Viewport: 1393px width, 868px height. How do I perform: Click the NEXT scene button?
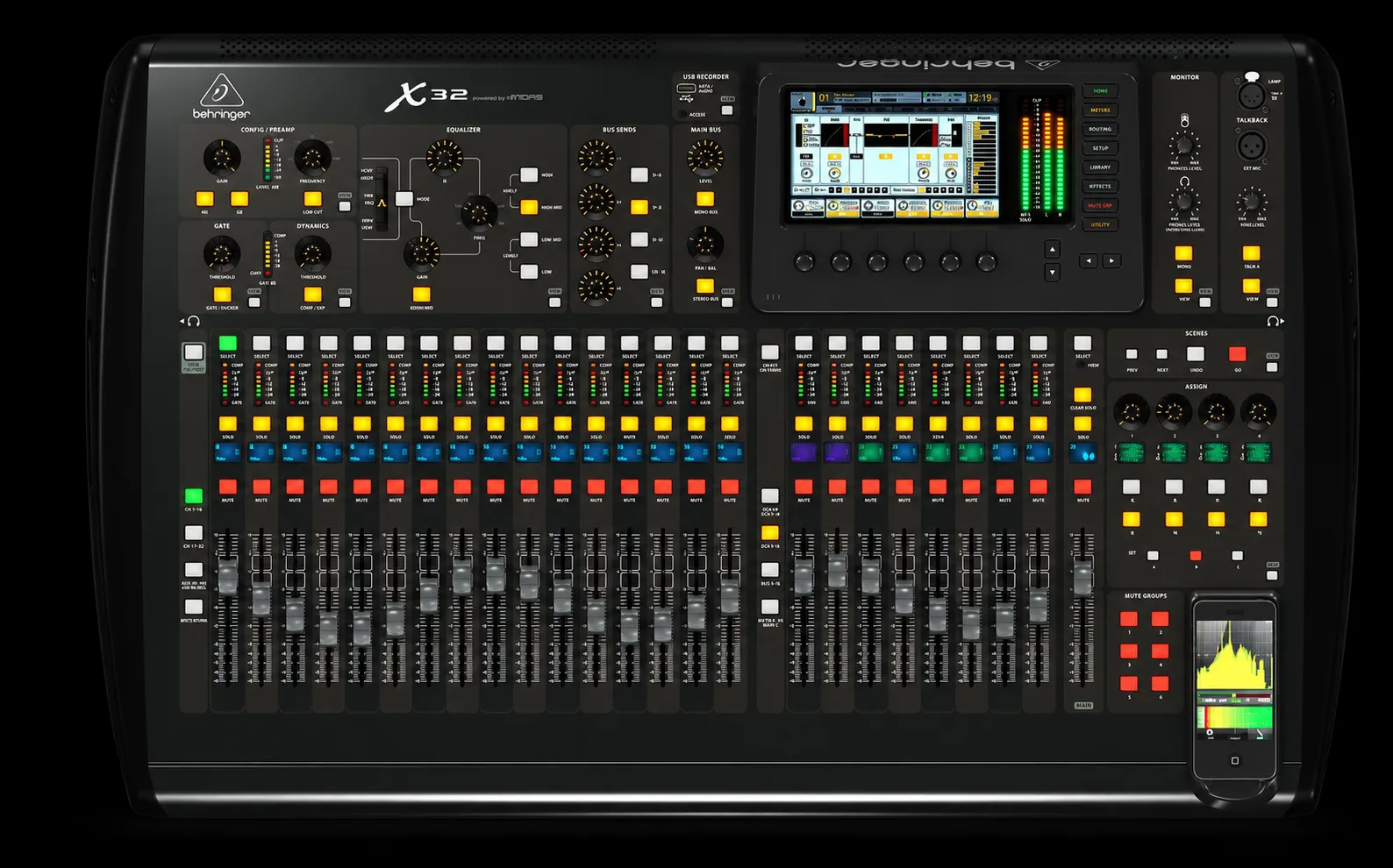[1162, 355]
